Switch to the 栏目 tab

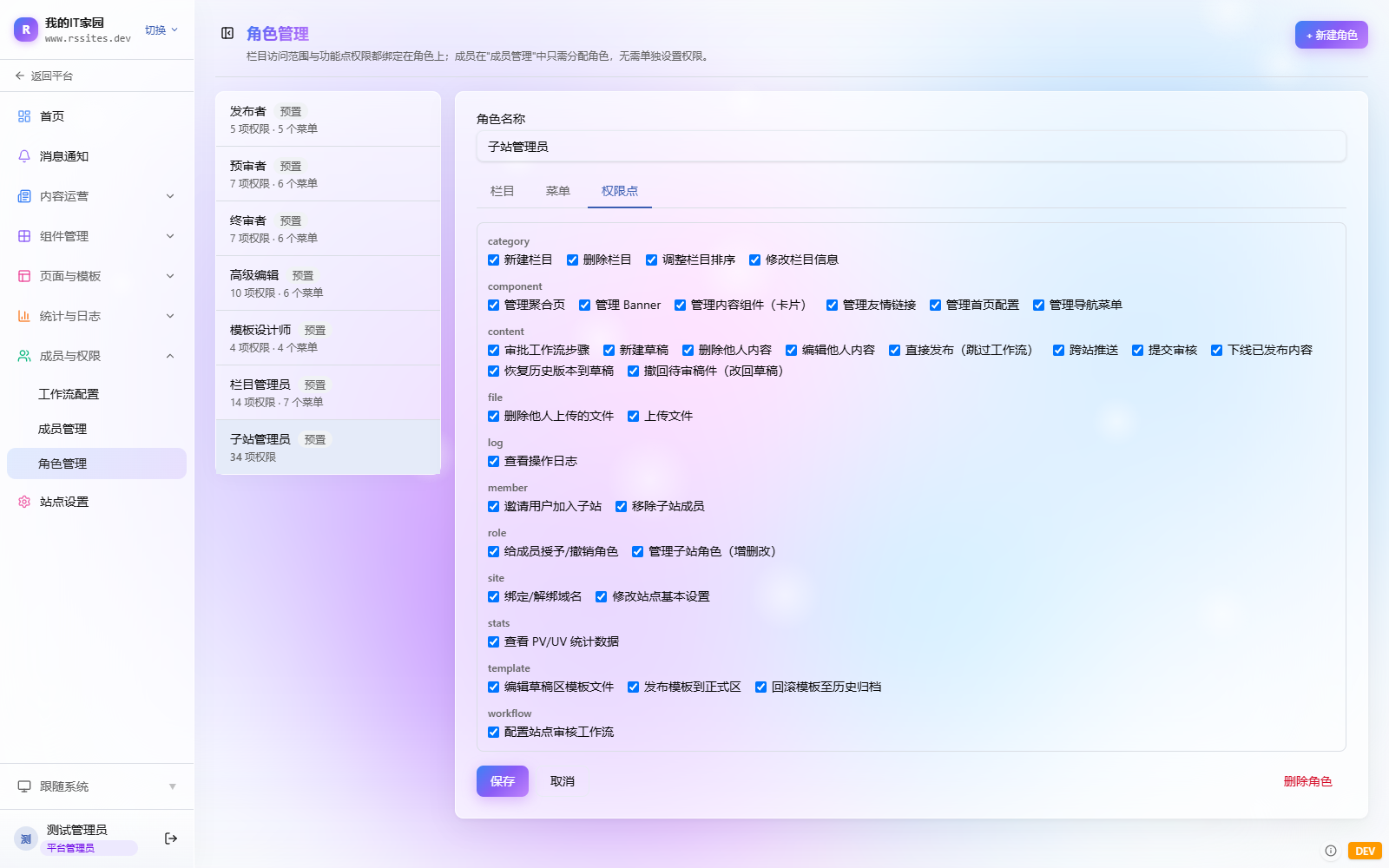pyautogui.click(x=502, y=191)
